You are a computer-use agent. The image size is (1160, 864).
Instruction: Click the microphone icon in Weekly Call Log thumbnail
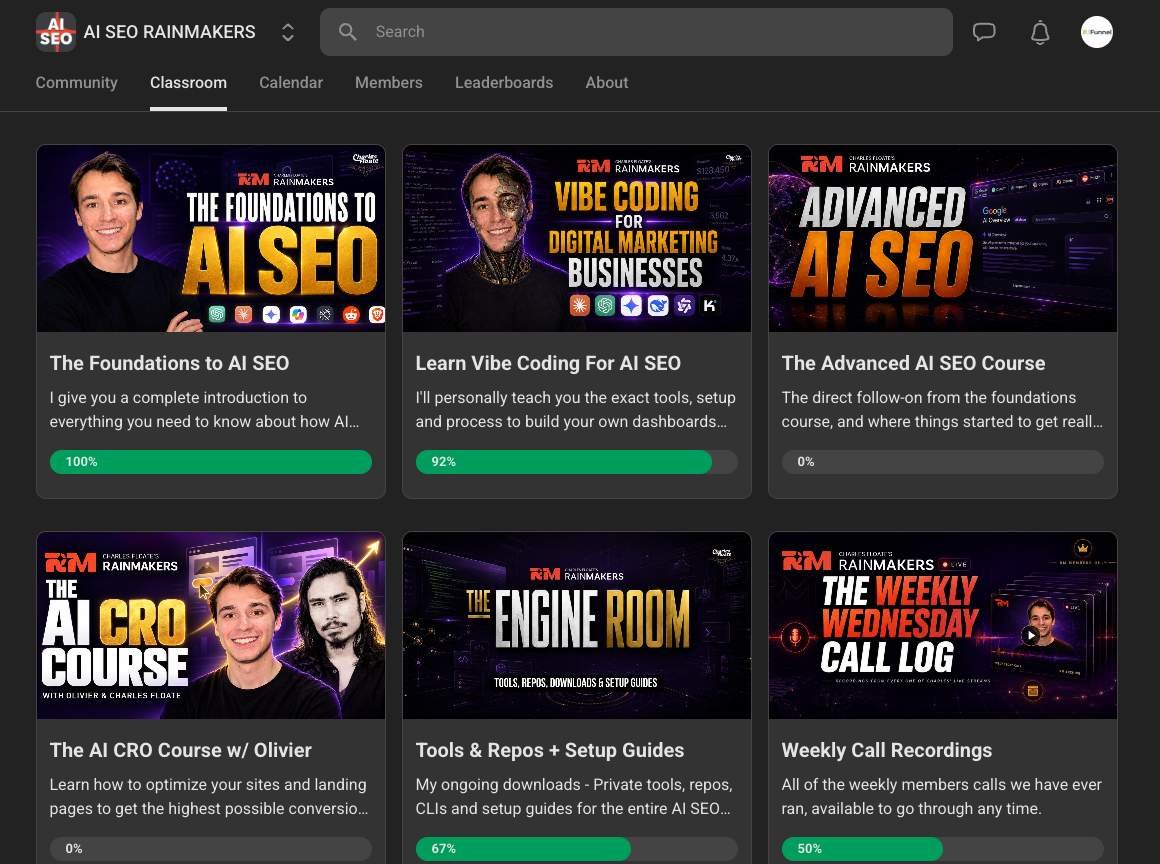pyautogui.click(x=795, y=637)
